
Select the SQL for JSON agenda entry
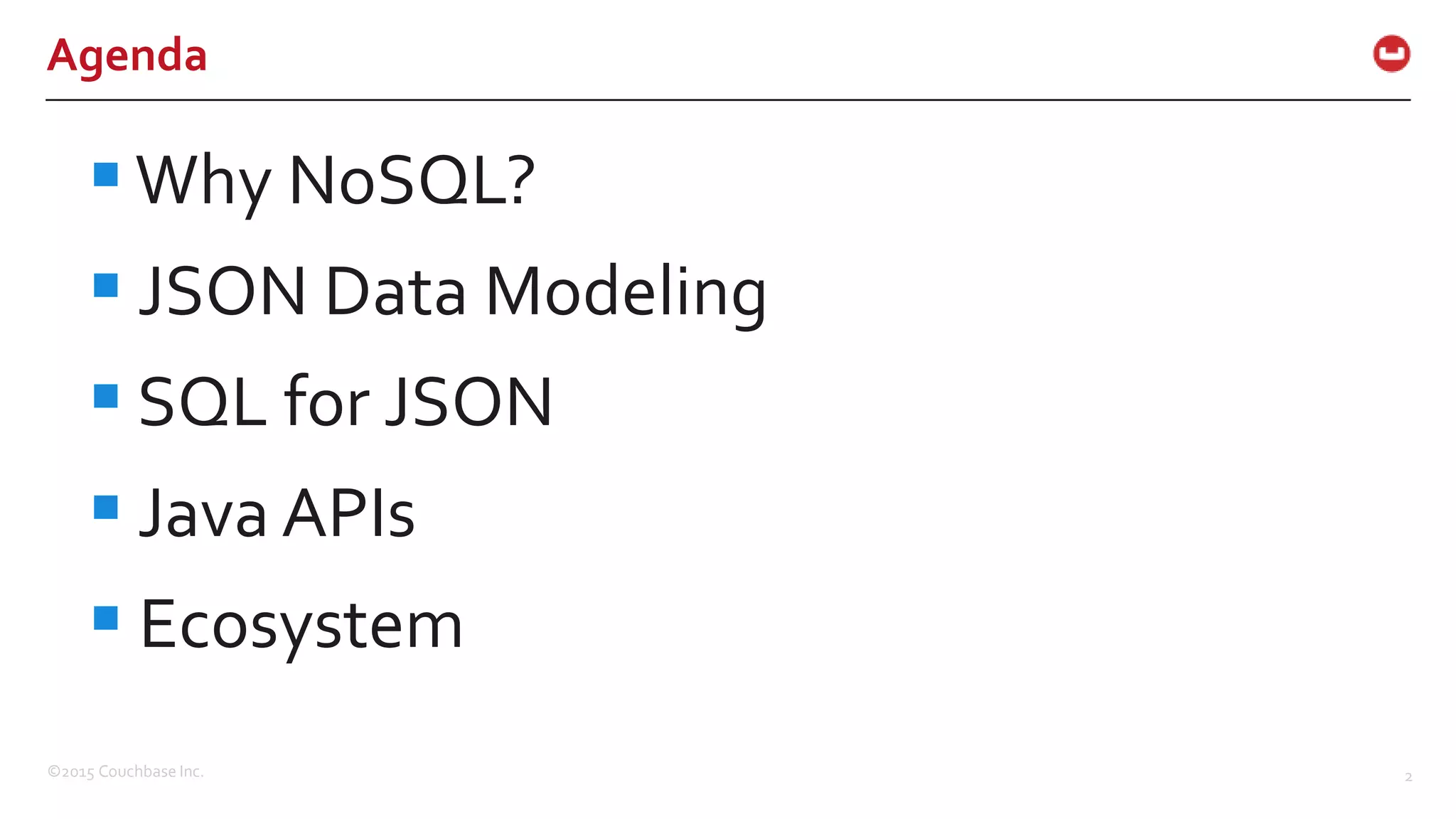(346, 402)
